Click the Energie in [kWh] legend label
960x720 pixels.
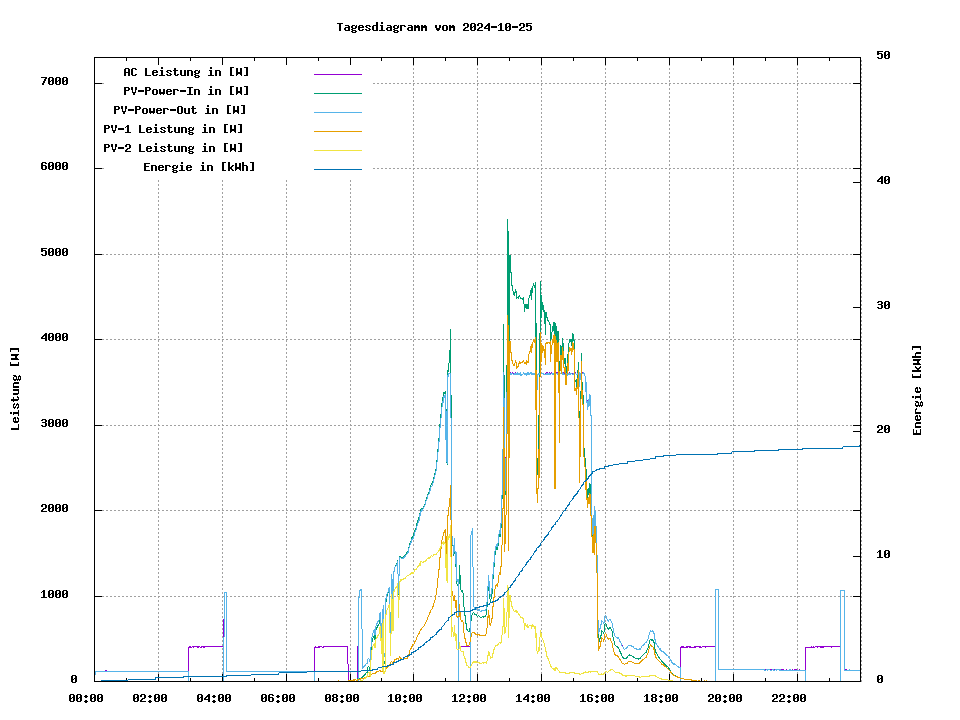[198, 167]
